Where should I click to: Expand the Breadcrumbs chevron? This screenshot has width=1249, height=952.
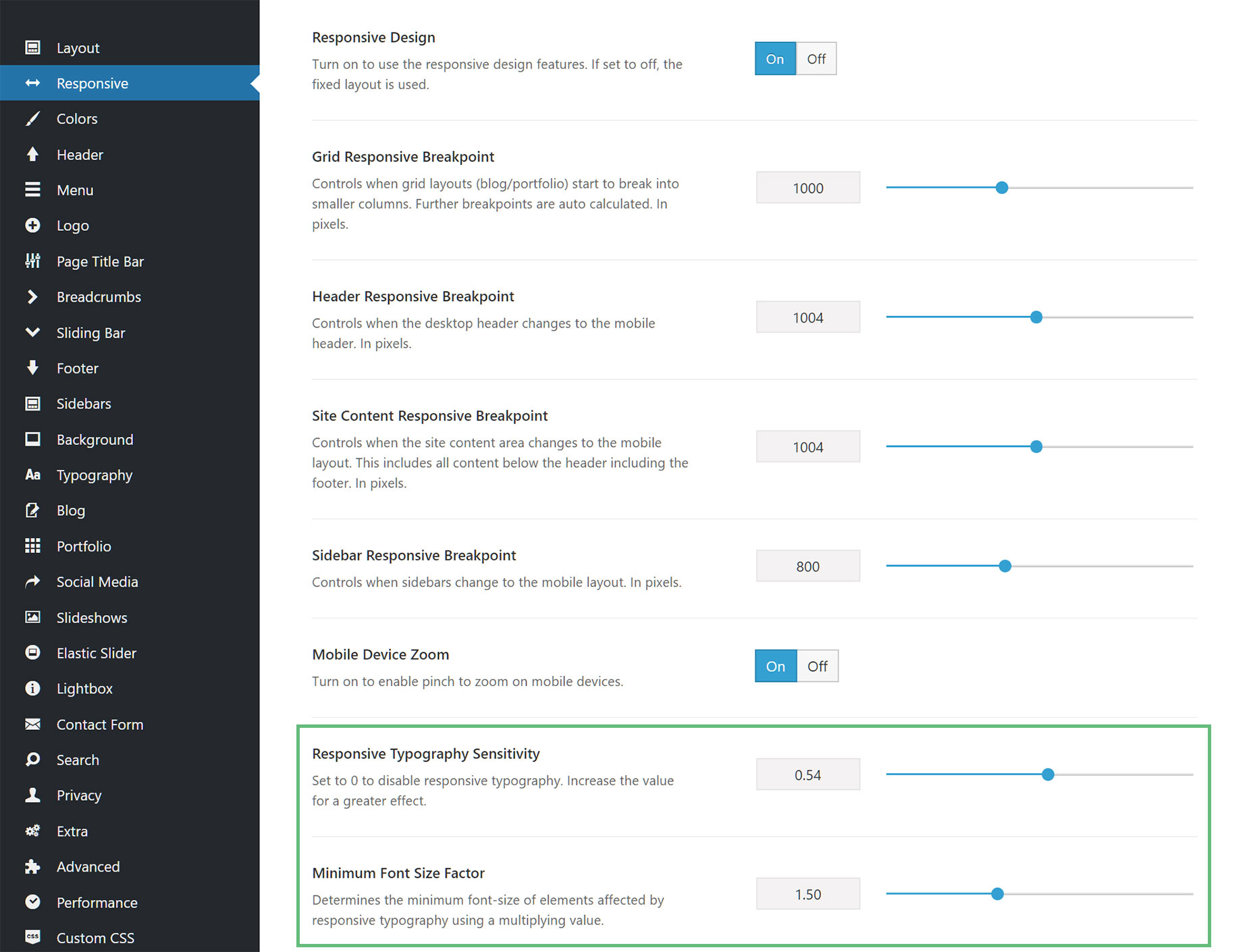32,296
